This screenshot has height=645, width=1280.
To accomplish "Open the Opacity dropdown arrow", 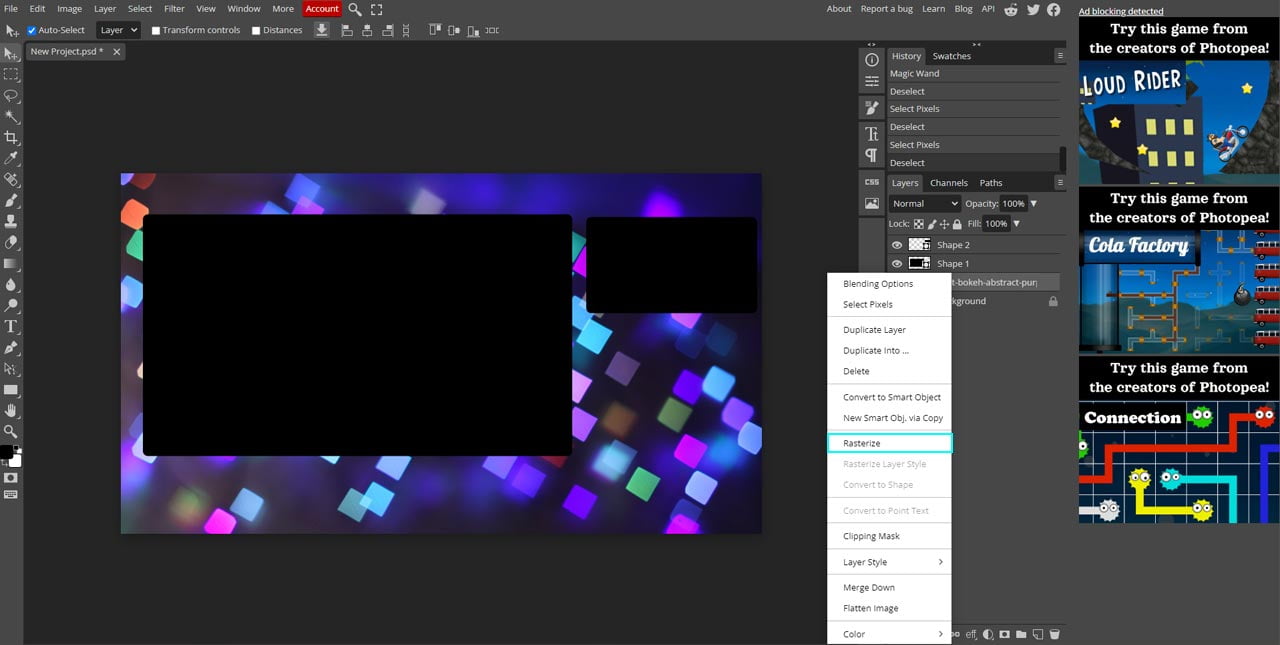I will (1031, 203).
